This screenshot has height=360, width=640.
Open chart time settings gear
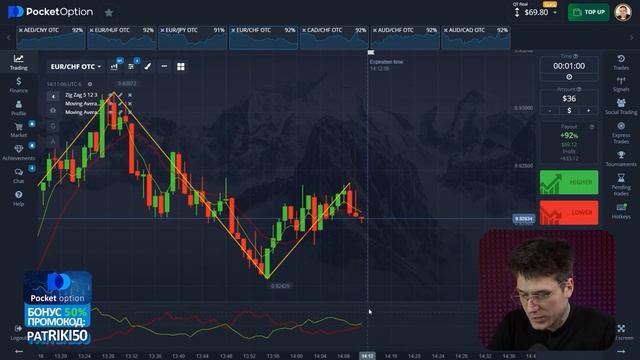pos(90,84)
